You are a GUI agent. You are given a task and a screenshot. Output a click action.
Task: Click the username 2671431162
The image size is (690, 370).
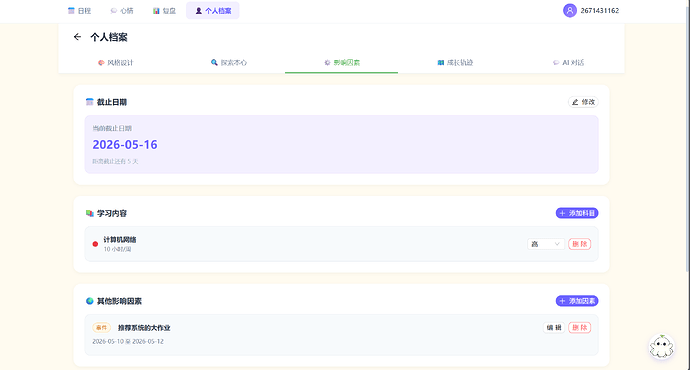pos(600,11)
